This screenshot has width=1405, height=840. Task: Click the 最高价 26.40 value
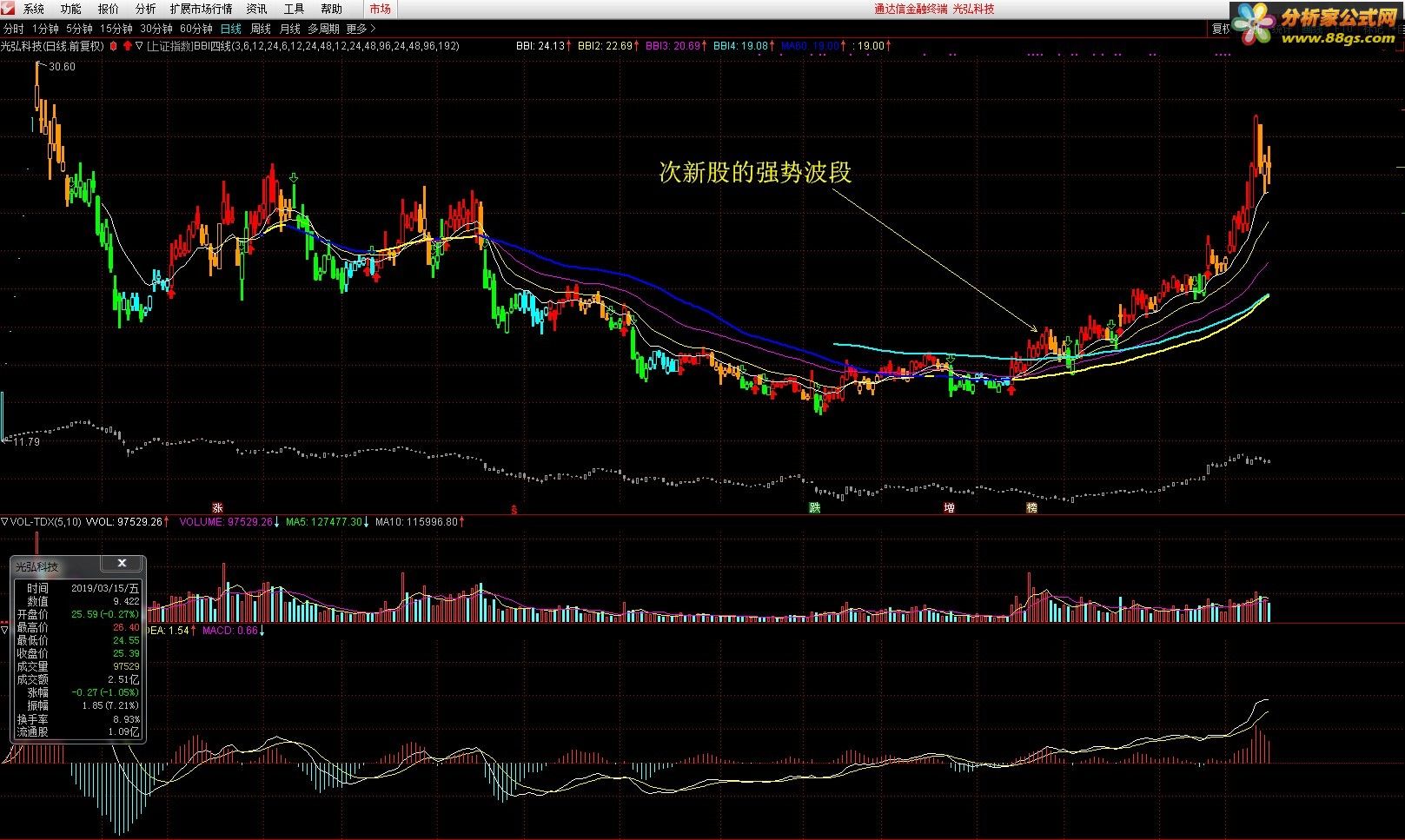[126, 627]
